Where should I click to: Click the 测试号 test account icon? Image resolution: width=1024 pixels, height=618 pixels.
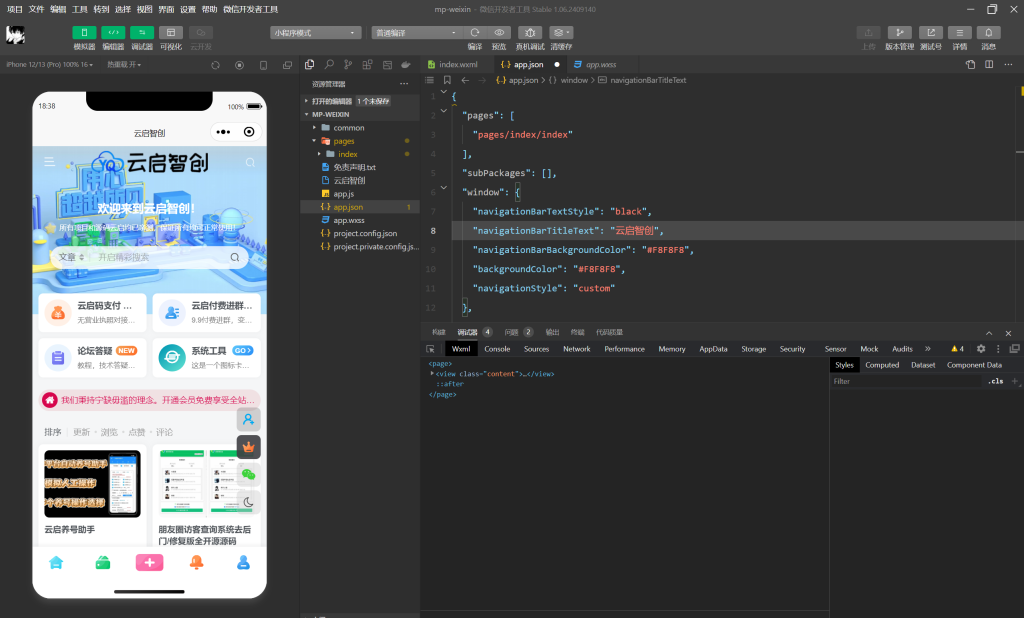[x=931, y=33]
